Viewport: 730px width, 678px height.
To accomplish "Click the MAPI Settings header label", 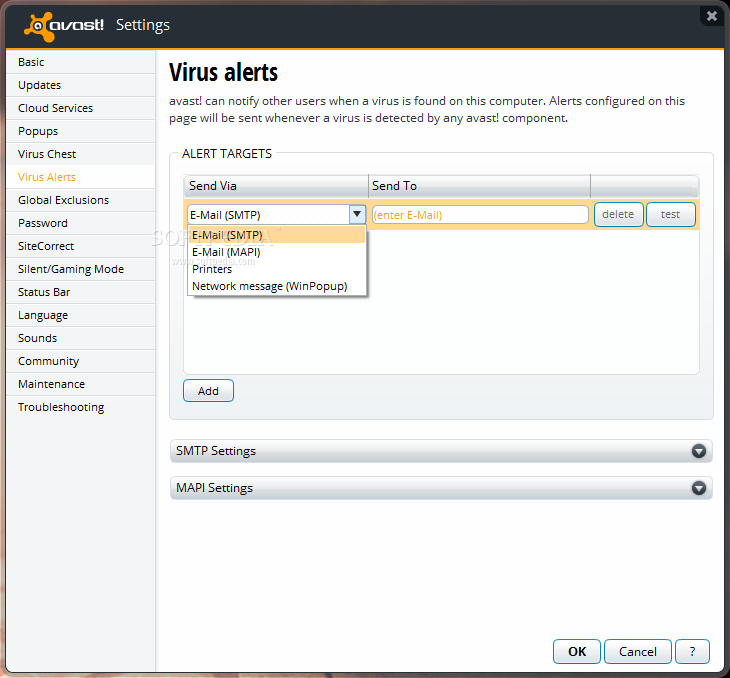I will (x=215, y=488).
